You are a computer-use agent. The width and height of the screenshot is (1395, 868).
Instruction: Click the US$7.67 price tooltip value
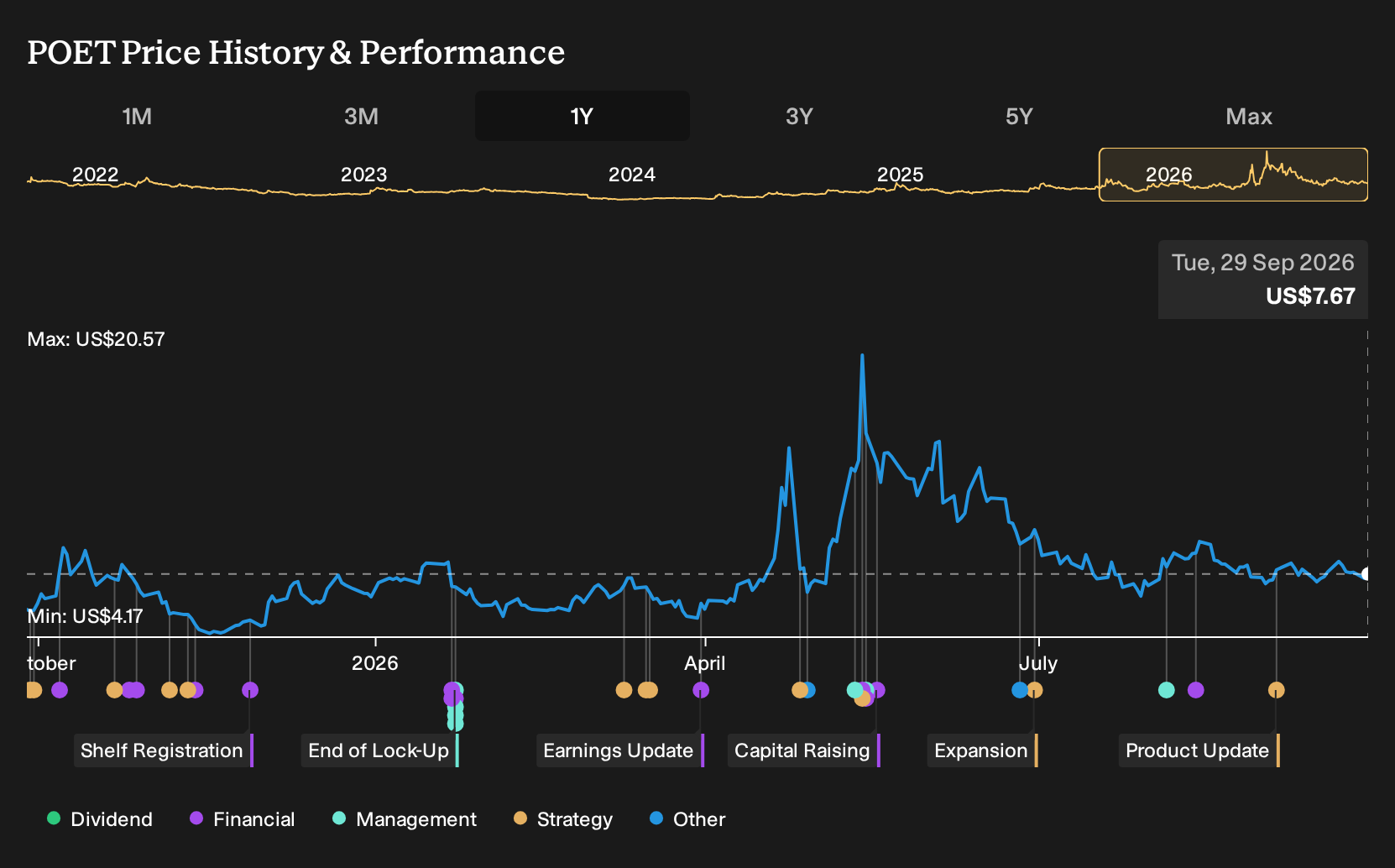(x=1310, y=296)
